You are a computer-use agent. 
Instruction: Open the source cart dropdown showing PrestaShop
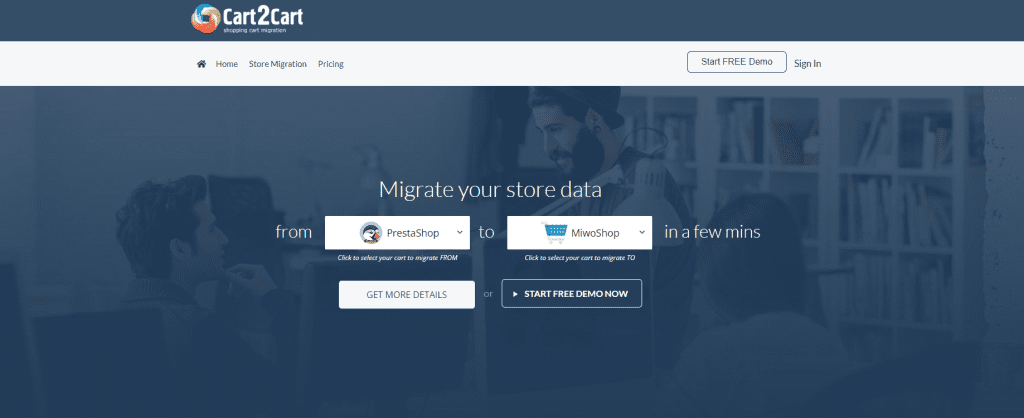click(397, 233)
